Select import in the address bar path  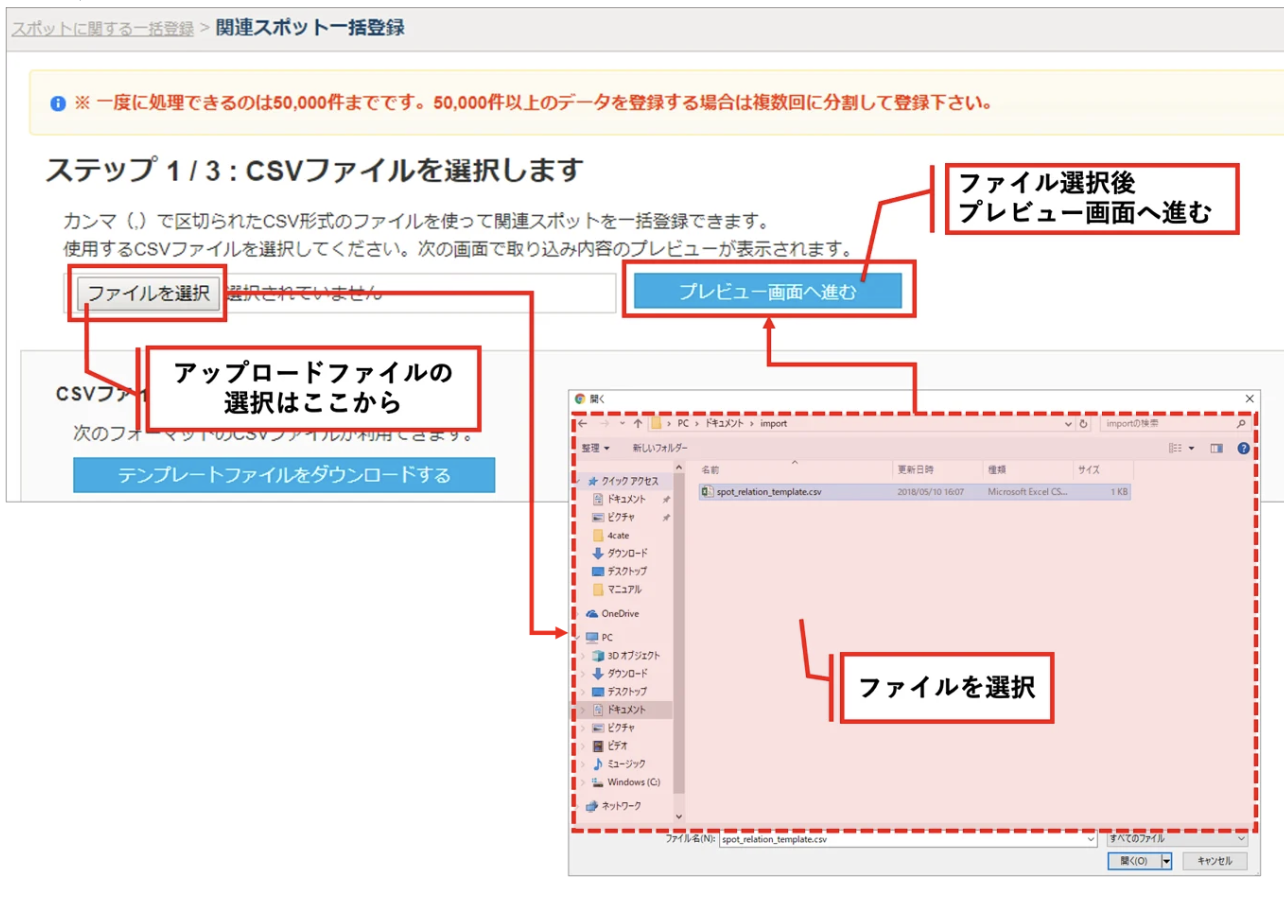774,424
